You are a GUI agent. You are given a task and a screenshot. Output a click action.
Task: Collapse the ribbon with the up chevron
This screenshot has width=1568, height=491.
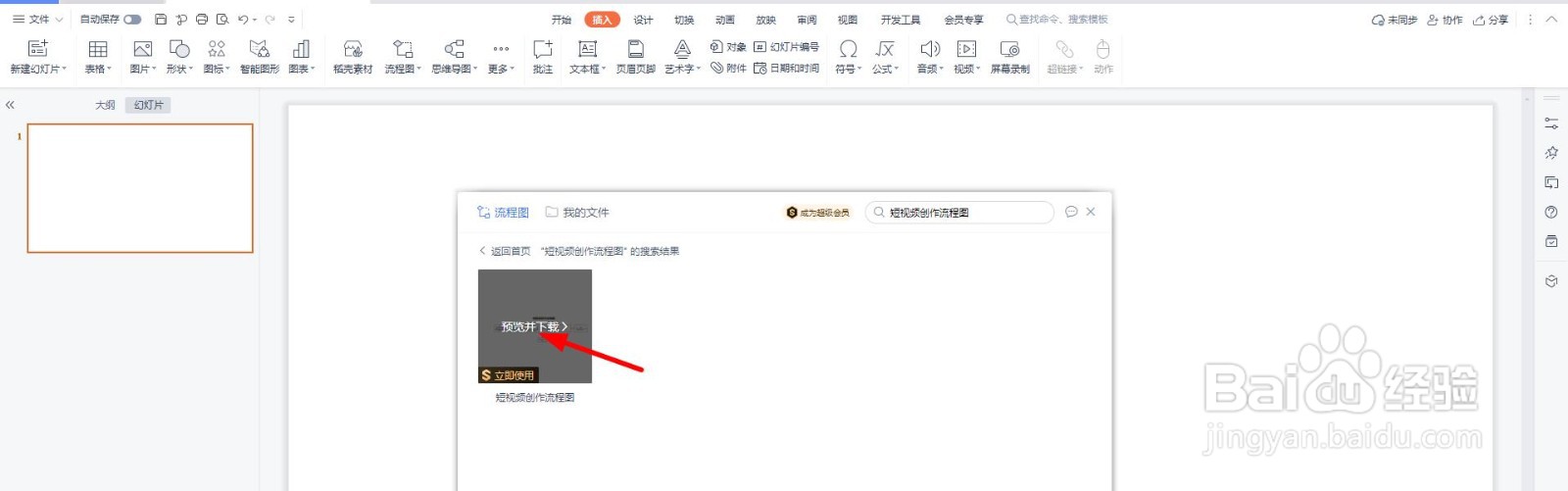pos(1551,20)
